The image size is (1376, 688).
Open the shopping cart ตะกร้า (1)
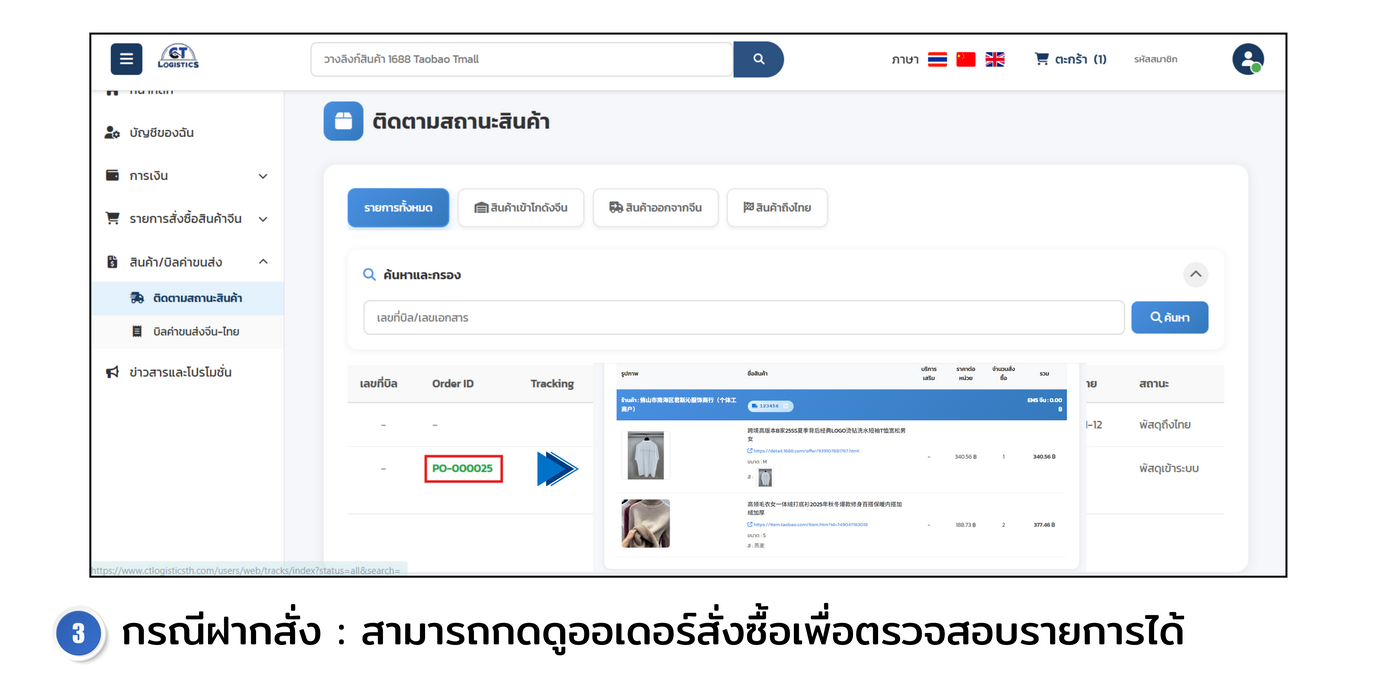tap(1070, 59)
